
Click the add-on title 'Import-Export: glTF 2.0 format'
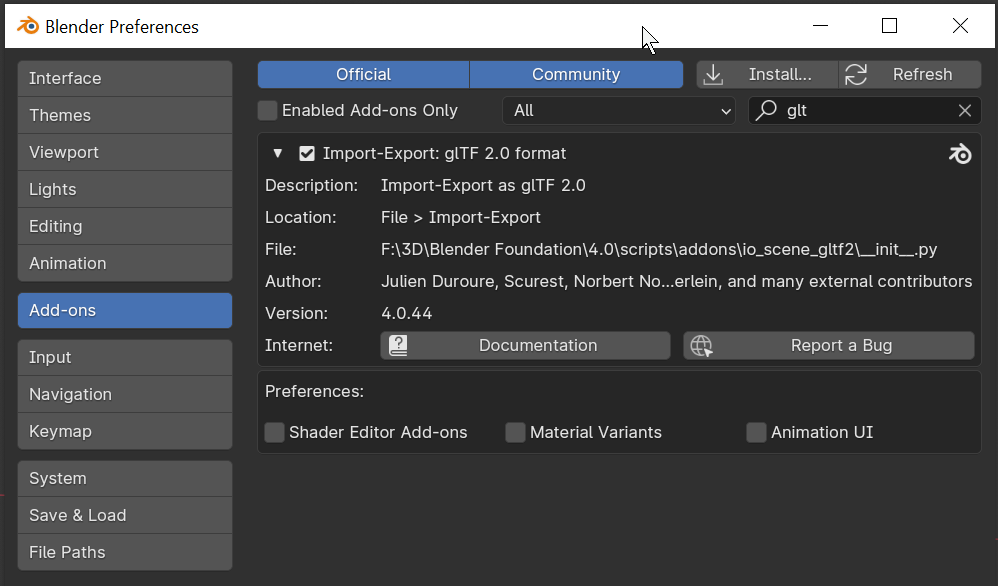coord(444,153)
